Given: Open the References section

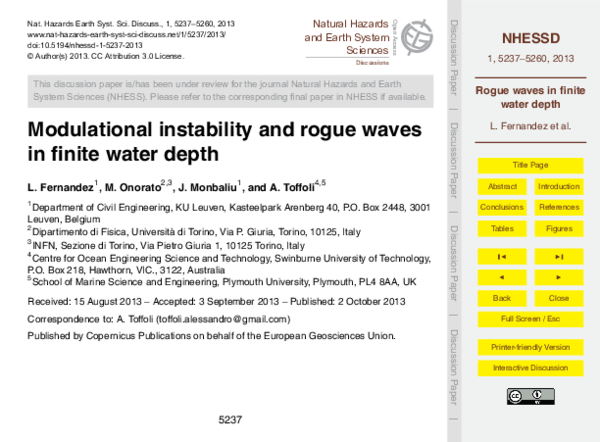Looking at the screenshot, I should tap(559, 207).
